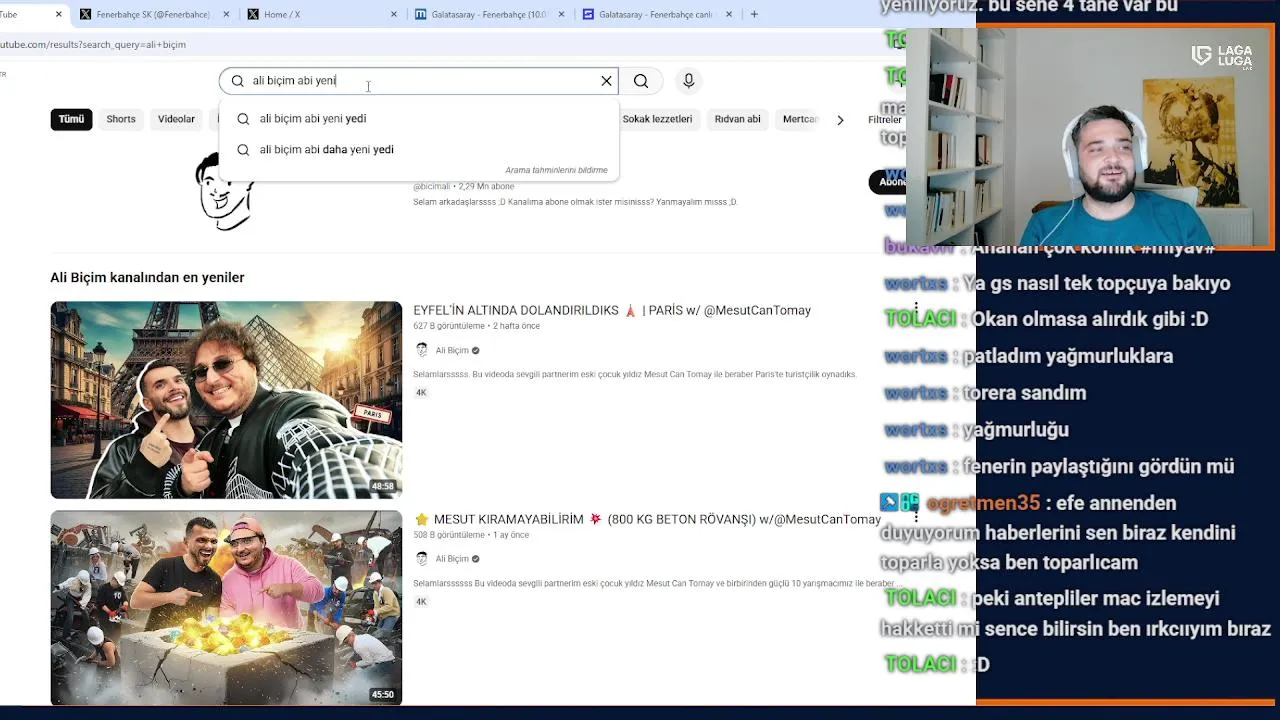Open the 800 KG beton rövanşı thumbnail
The image size is (1280, 720).
[x=226, y=608]
